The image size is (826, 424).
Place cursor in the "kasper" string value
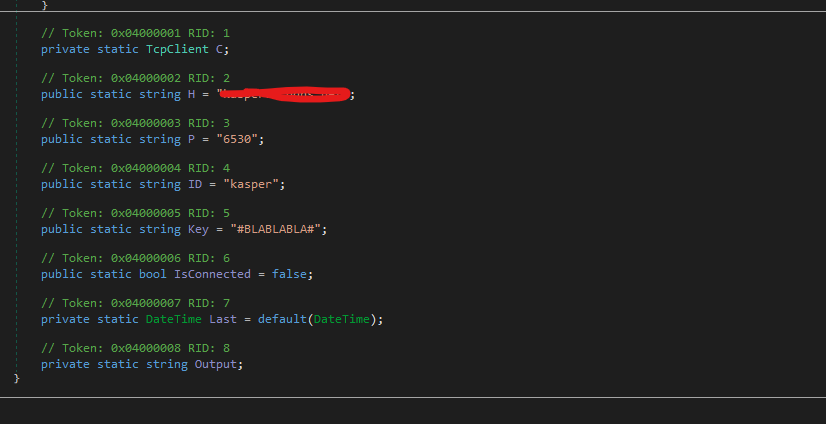point(253,184)
